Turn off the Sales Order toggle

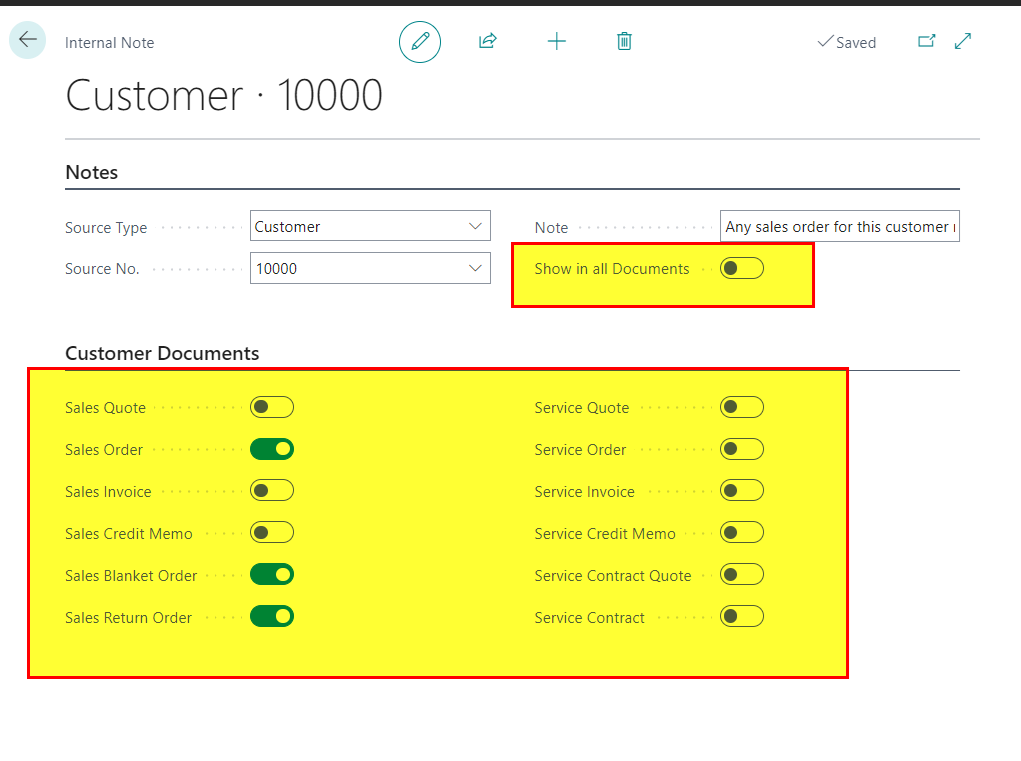pos(272,449)
